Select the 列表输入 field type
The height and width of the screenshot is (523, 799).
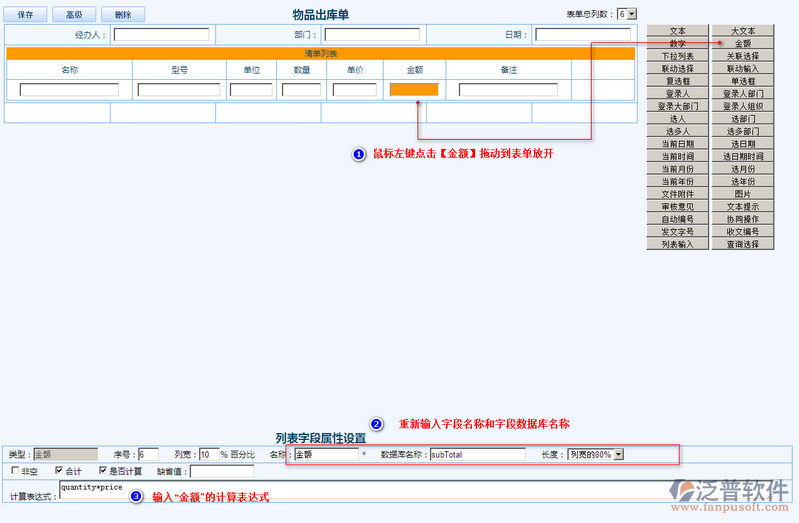677,244
